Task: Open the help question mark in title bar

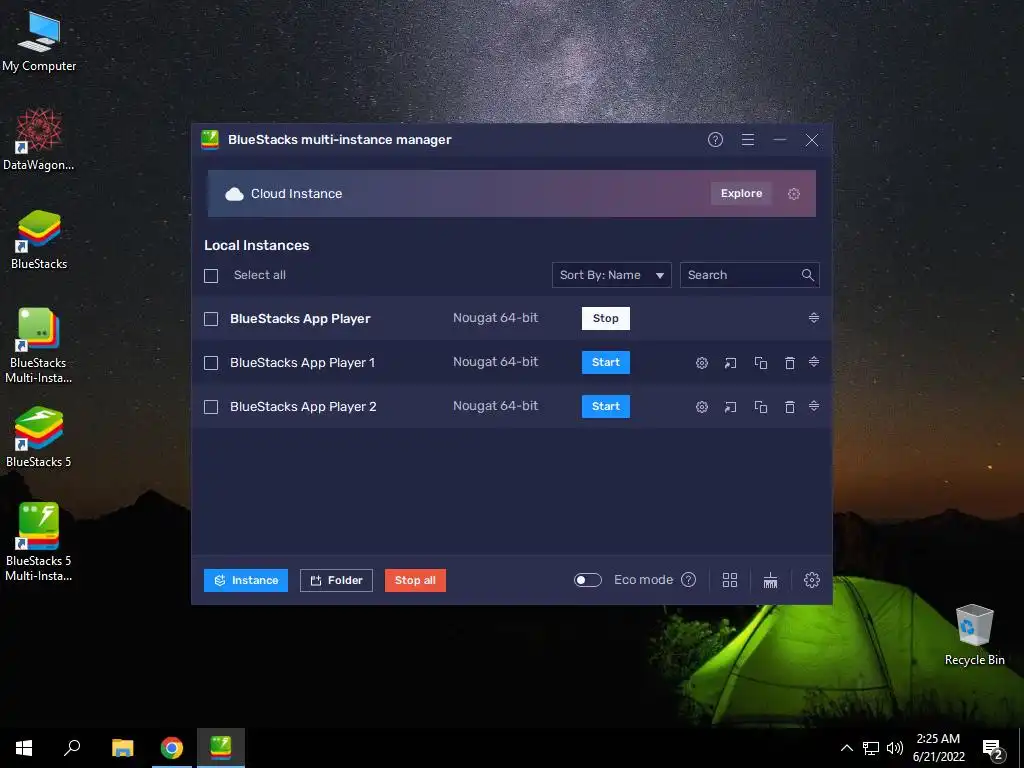Action: tap(715, 140)
